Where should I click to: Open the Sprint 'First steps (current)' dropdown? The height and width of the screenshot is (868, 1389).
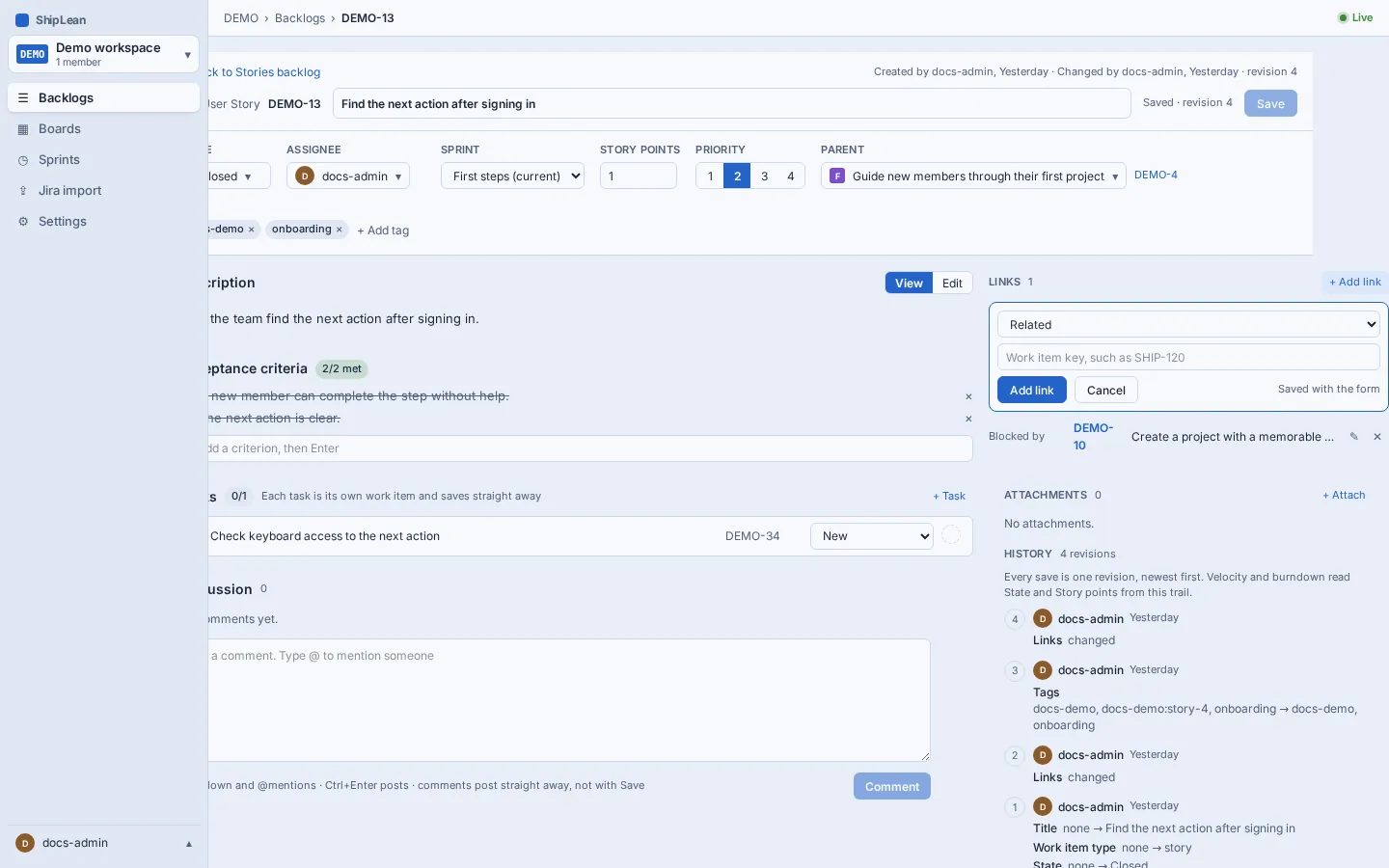tap(512, 176)
